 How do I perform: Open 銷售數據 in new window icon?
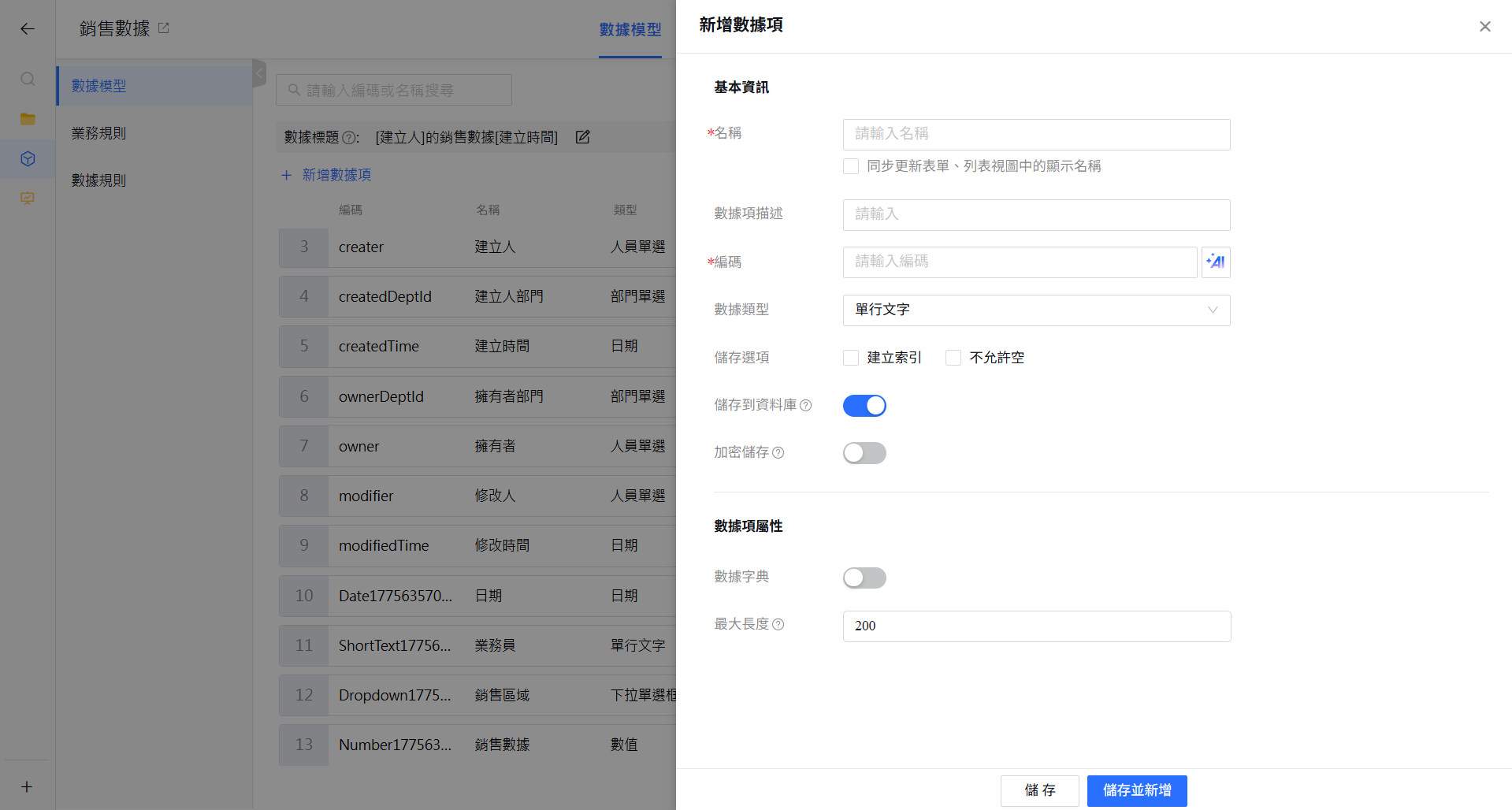coord(164,28)
